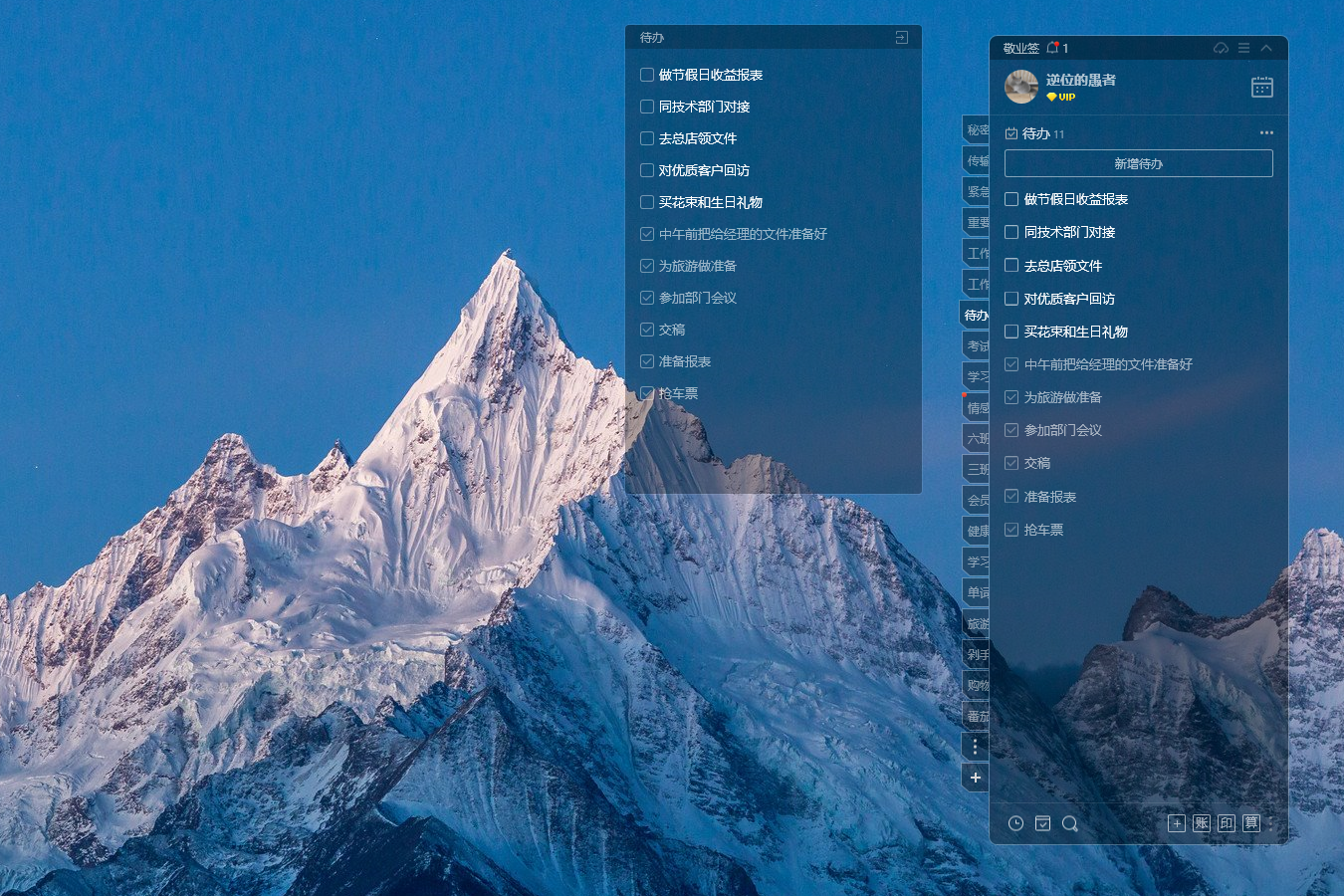1344x896 pixels.
Task: Click the exit icon on floating 待办 panel
Action: pyautogui.click(x=901, y=38)
